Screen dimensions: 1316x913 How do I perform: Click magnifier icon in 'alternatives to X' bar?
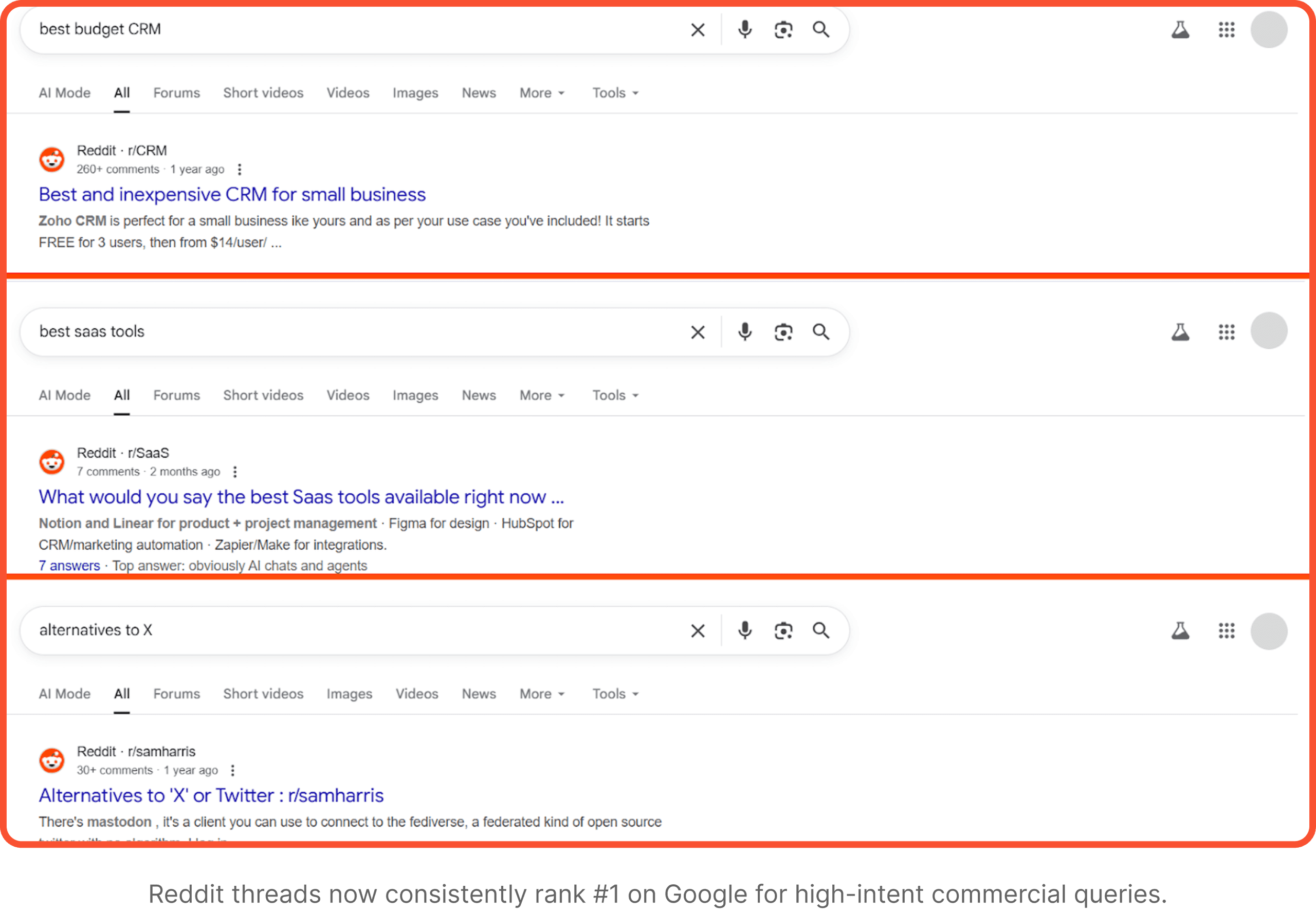pyautogui.click(x=821, y=630)
